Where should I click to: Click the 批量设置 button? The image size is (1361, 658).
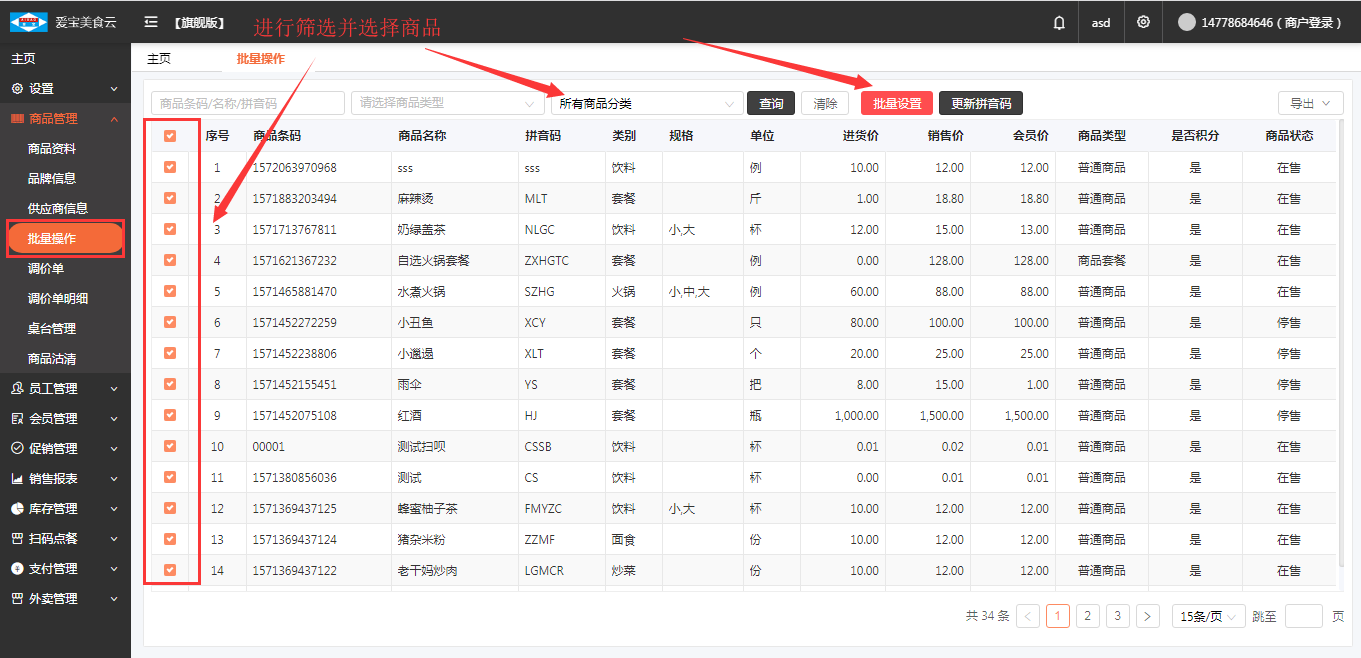896,103
